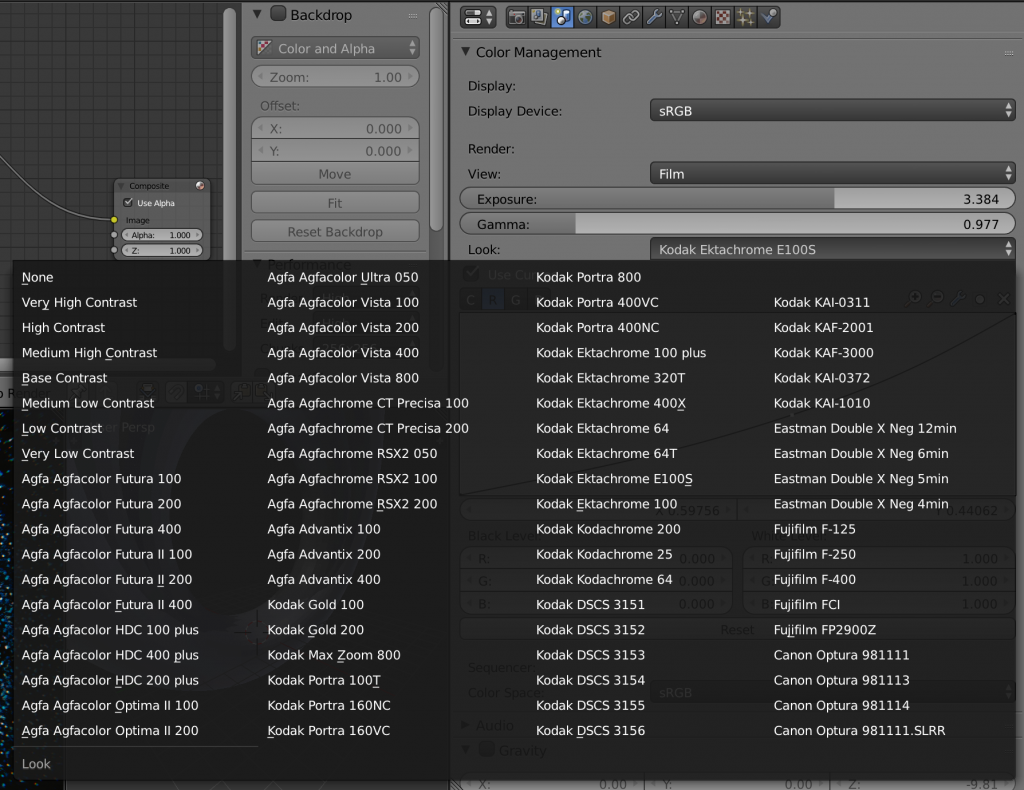Adjust the Exposure slider

click(x=737, y=199)
